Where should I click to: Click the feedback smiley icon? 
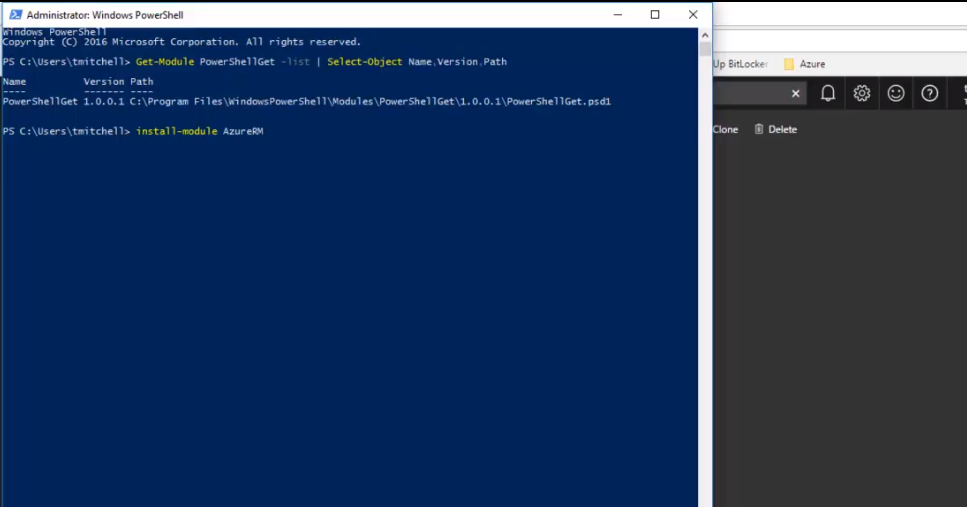[895, 93]
